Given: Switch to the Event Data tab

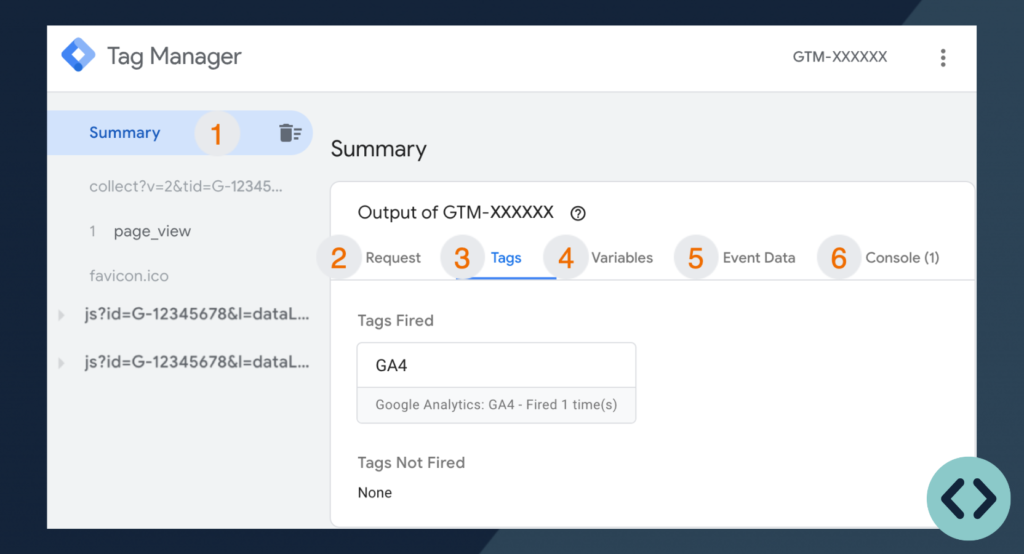Looking at the screenshot, I should 759,258.
